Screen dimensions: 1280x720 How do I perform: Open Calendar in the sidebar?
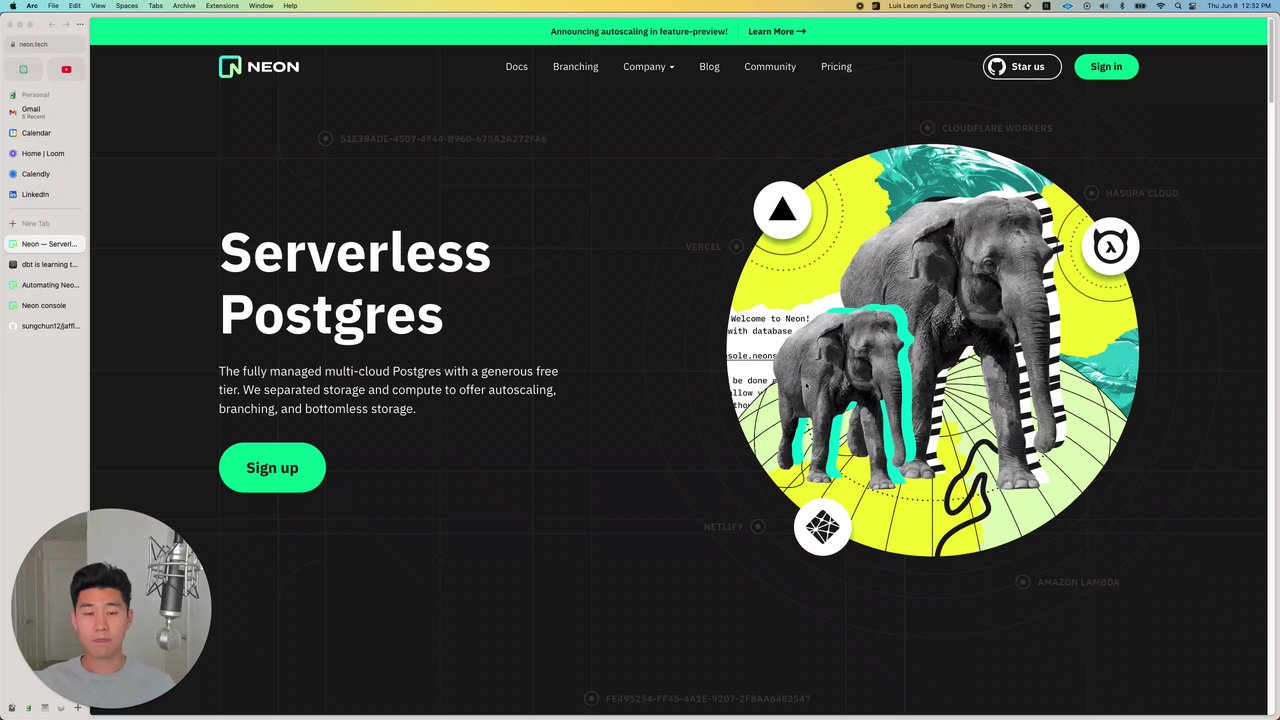[x=44, y=133]
